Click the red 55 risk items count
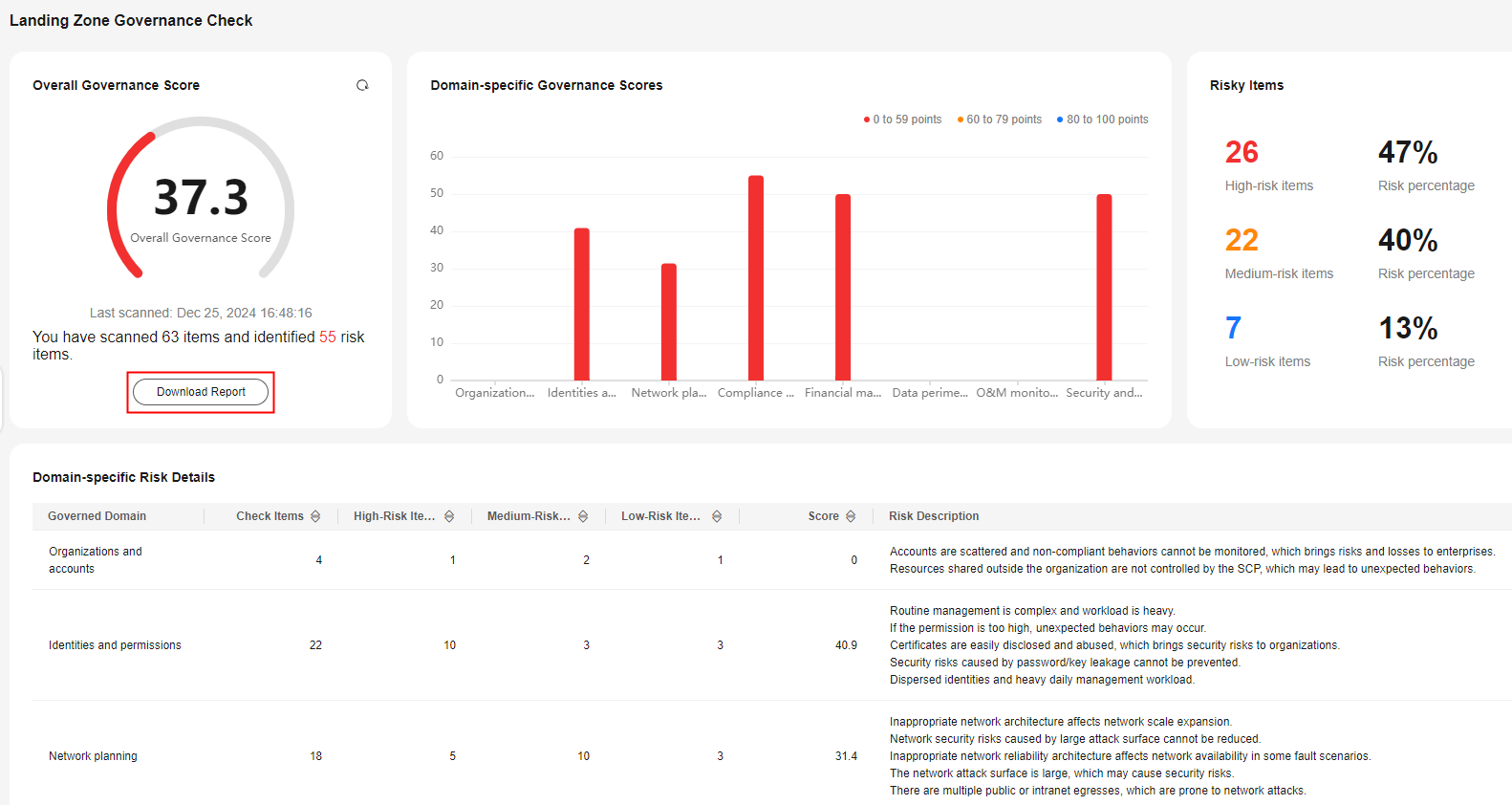Screen dimensions: 1512x805 pyautogui.click(x=328, y=337)
